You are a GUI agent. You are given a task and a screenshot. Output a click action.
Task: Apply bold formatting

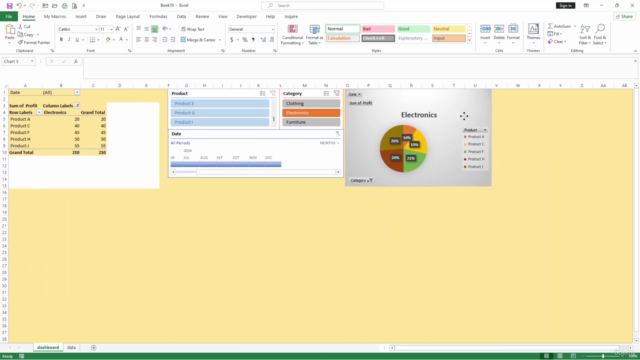tap(61, 40)
